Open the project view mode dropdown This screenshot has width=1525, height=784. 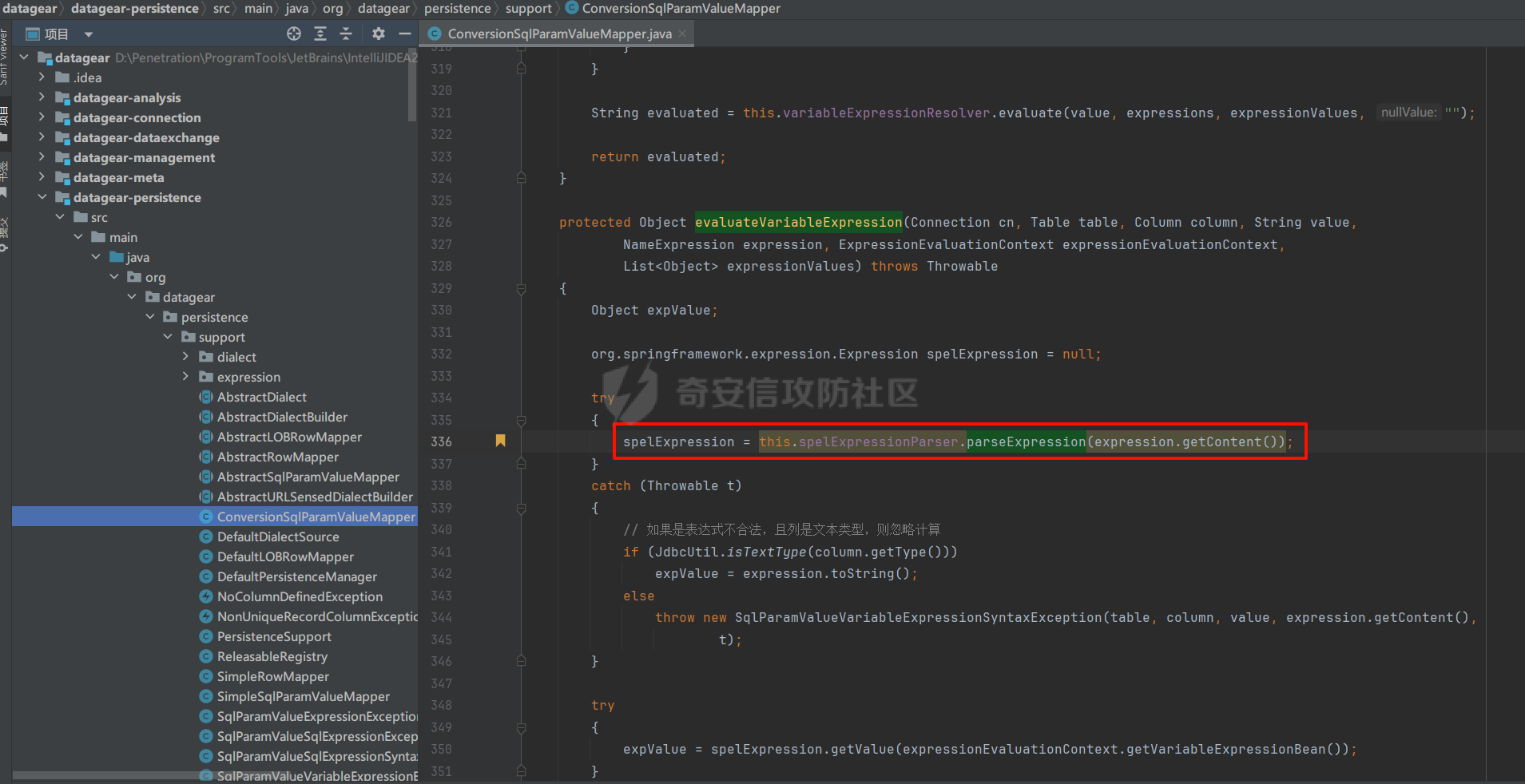pos(89,34)
